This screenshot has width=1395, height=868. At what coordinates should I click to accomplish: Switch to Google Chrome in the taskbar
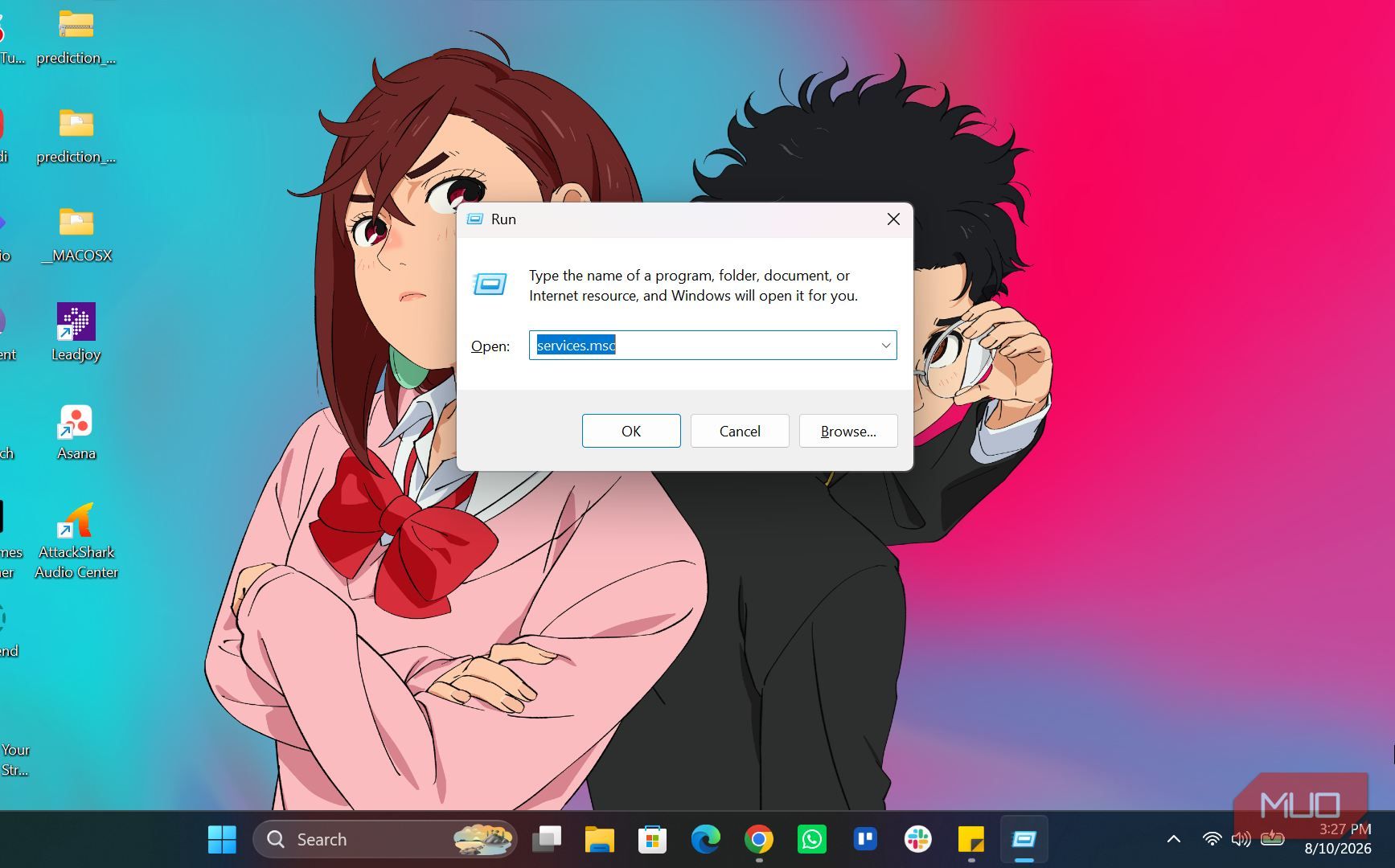pos(758,839)
